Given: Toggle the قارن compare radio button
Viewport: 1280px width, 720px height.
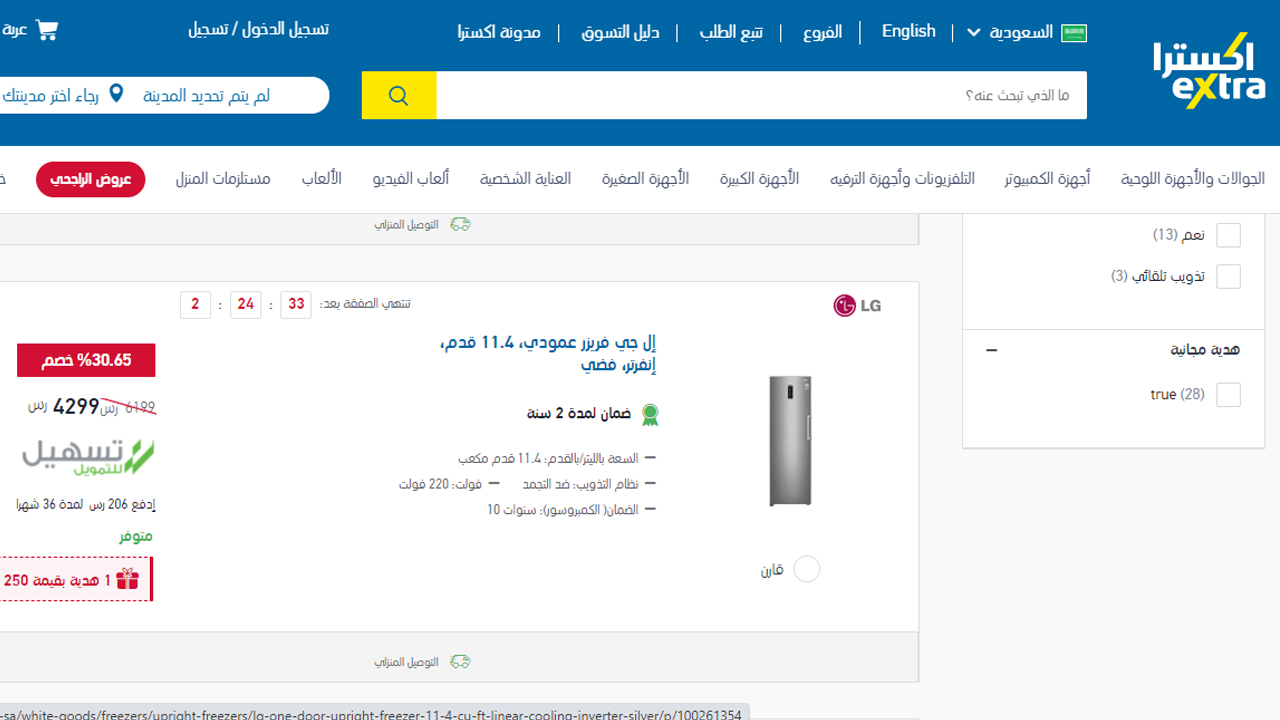Looking at the screenshot, I should [806, 570].
